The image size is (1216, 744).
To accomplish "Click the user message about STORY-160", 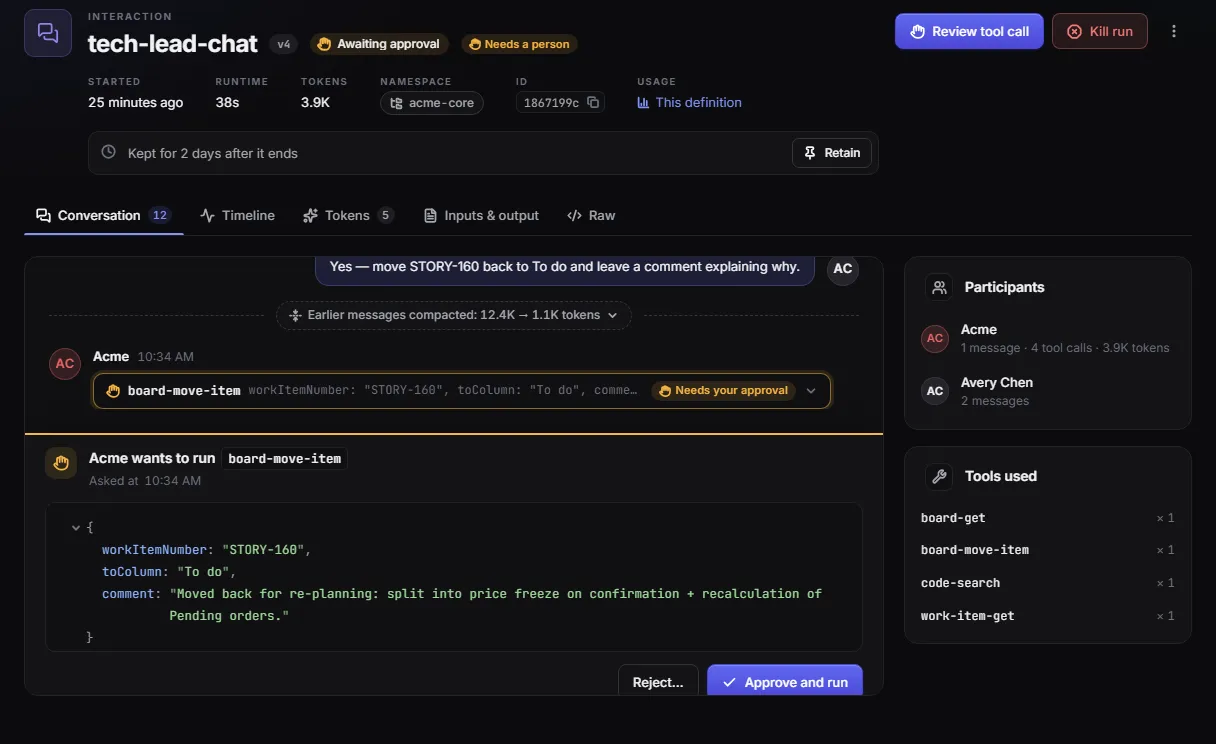I will click(x=565, y=269).
